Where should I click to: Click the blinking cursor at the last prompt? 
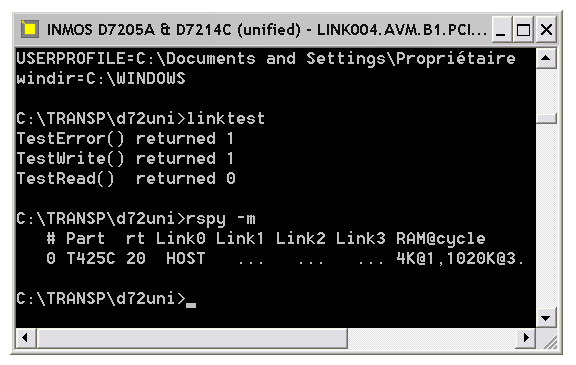point(191,305)
